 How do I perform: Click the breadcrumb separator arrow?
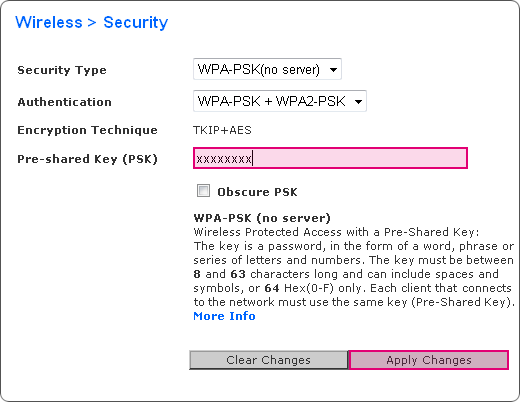coord(92,23)
